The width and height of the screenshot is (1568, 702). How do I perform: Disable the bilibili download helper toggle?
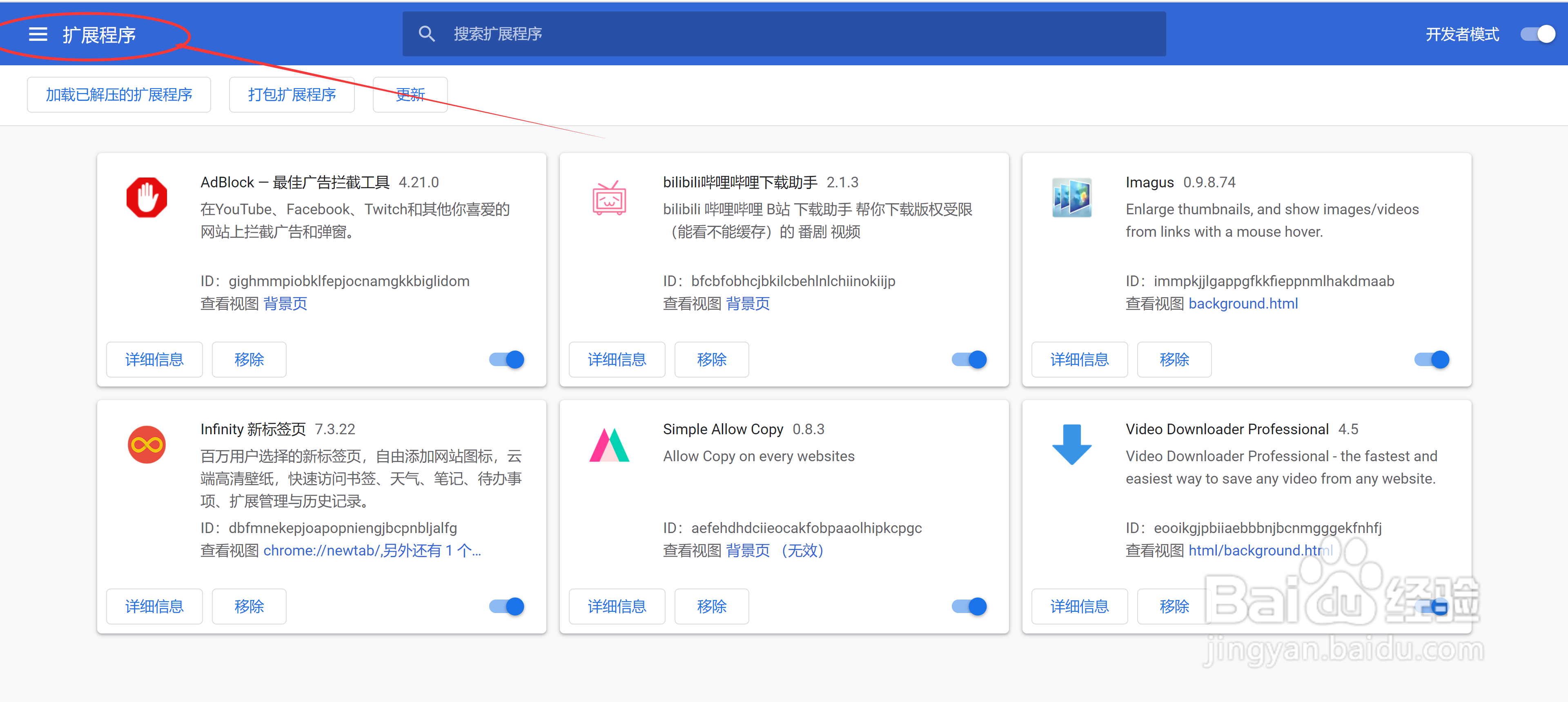pos(969,360)
